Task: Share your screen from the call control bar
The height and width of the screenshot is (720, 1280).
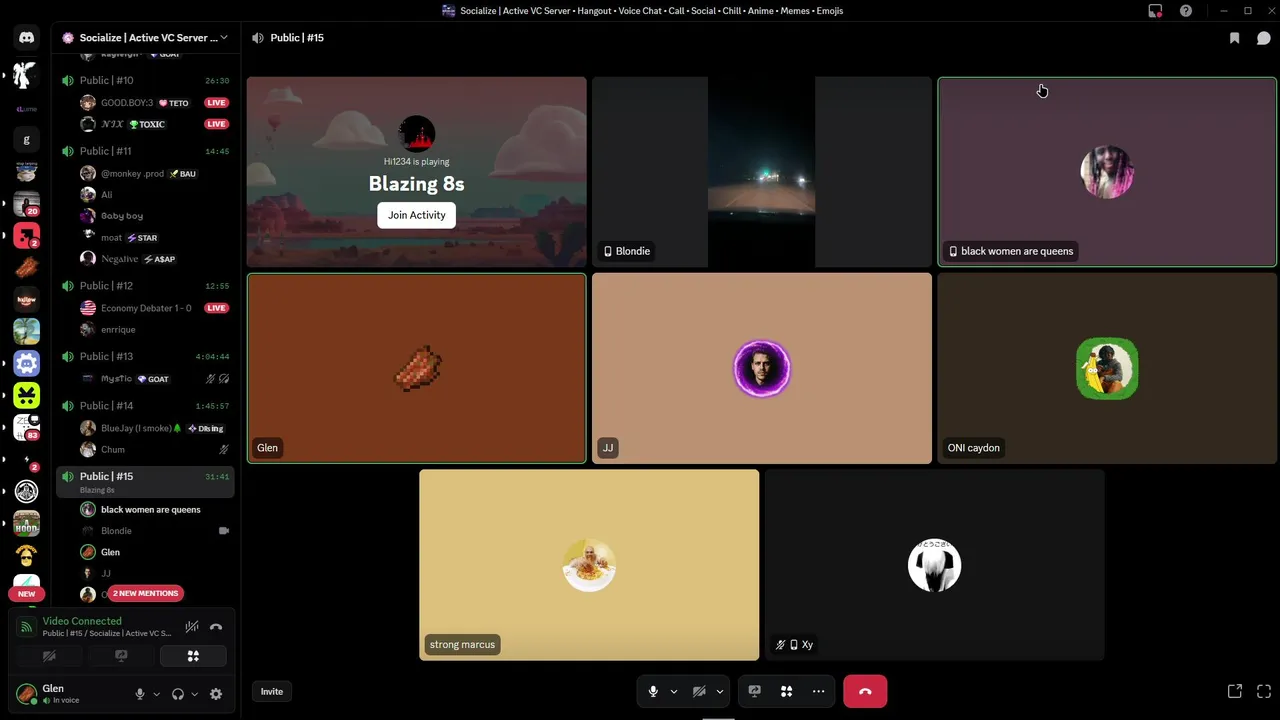Action: (x=755, y=691)
